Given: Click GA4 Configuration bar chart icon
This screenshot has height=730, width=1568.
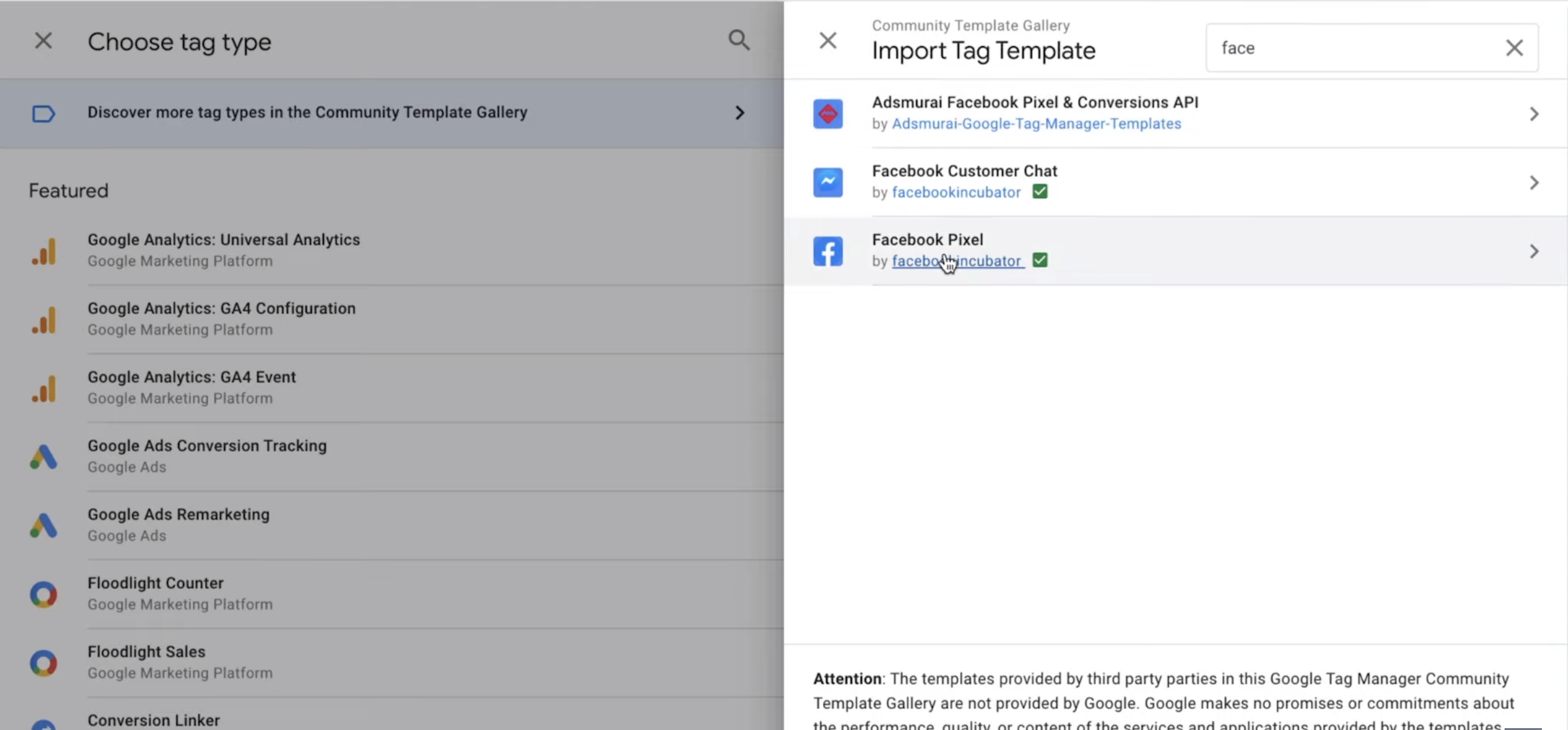Looking at the screenshot, I should (x=44, y=320).
